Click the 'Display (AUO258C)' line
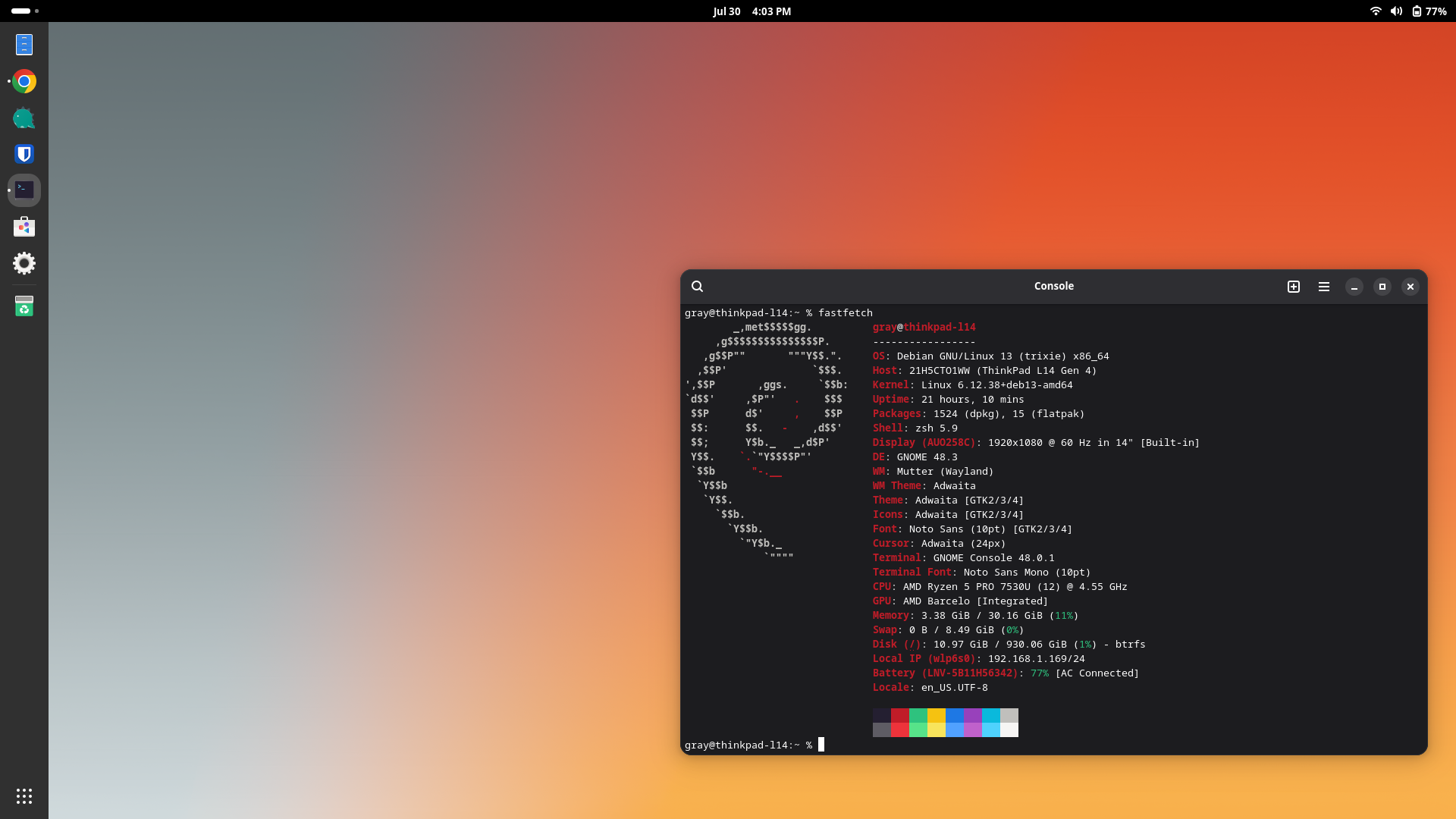This screenshot has width=1456, height=819. coord(1036,442)
